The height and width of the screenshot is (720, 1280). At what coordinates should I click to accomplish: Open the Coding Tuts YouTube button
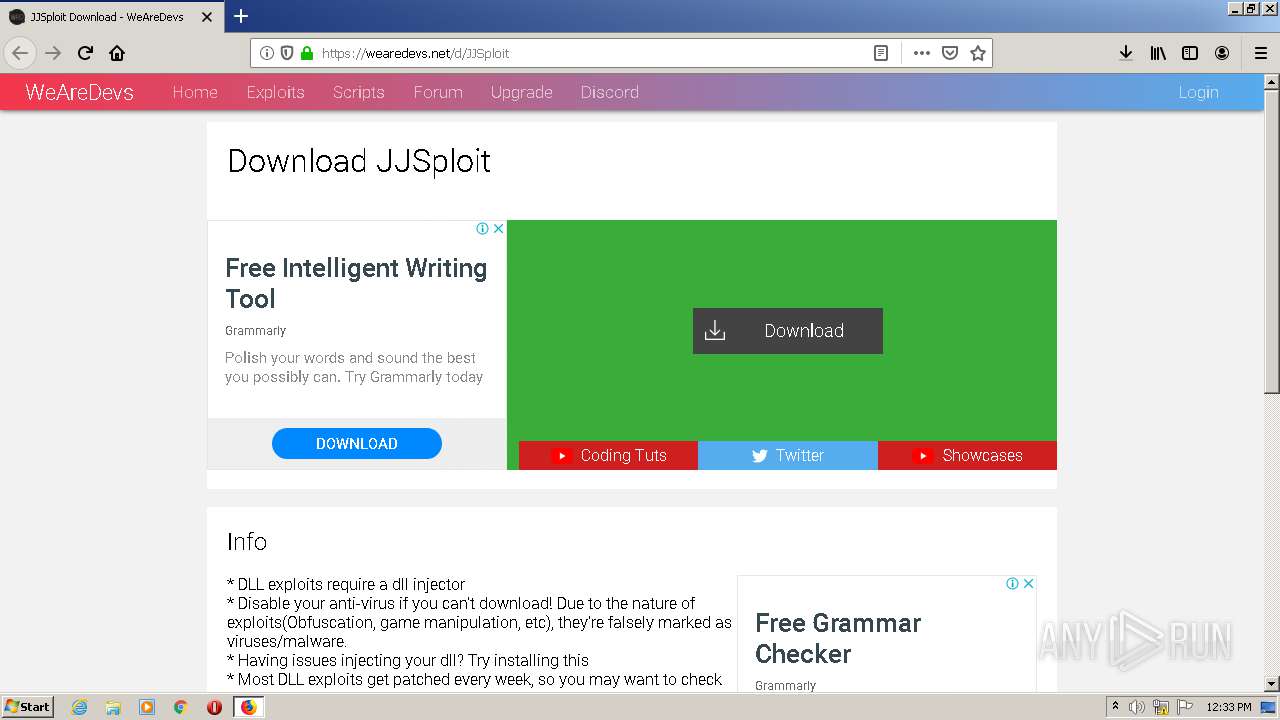[608, 455]
